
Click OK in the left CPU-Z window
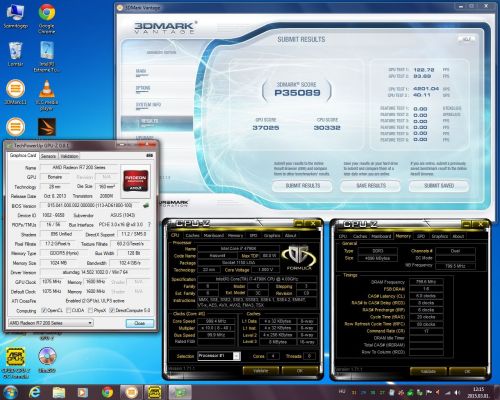pyautogui.click(x=300, y=371)
